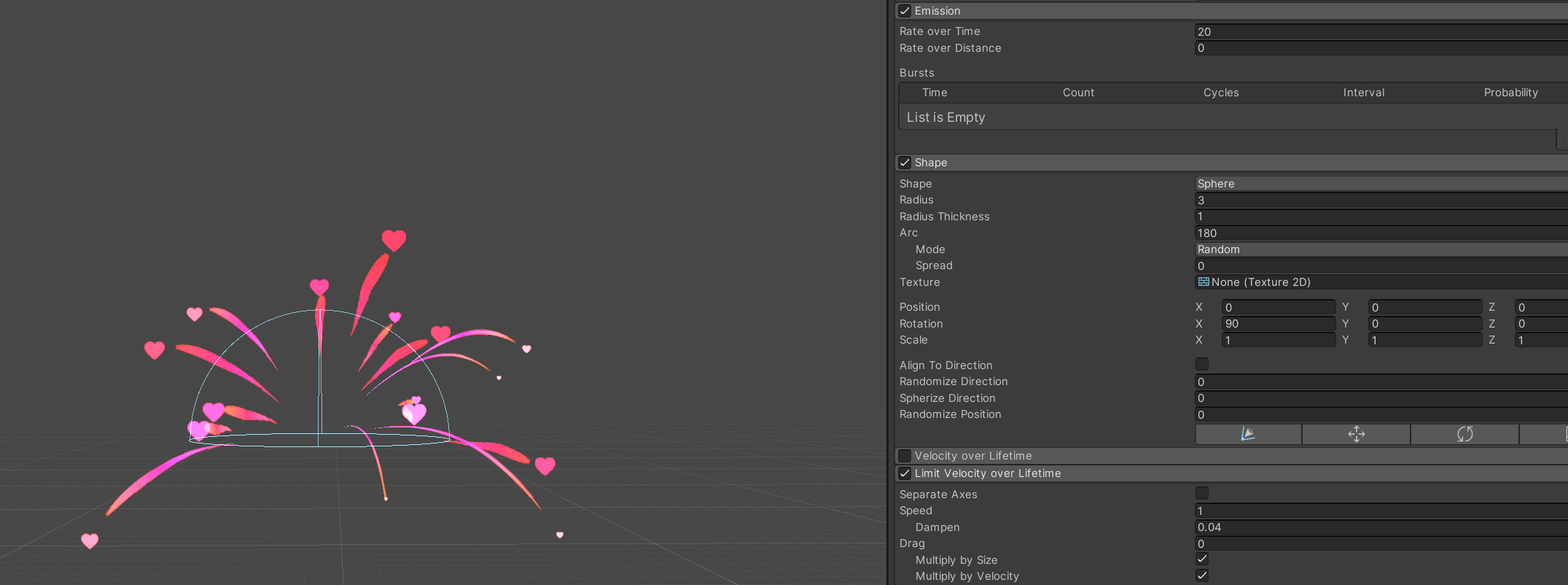Click the Dampen value field
The height and width of the screenshot is (585, 1568).
(1378, 527)
